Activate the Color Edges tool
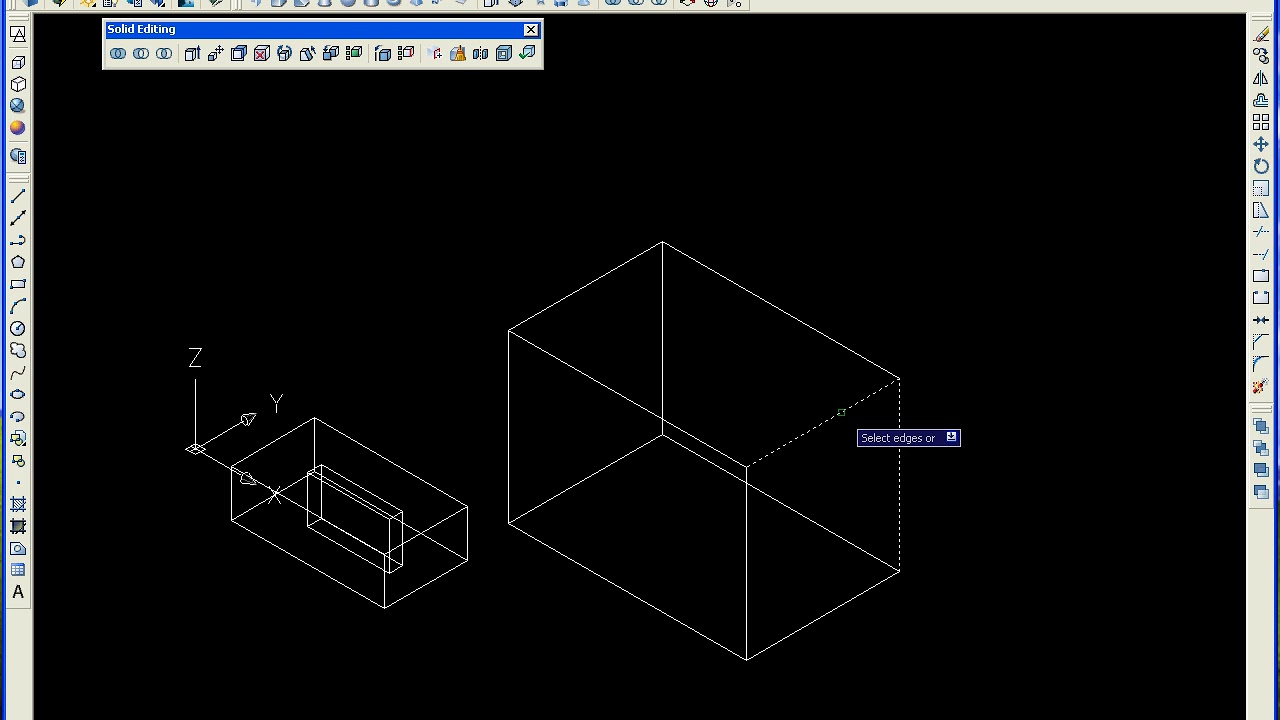The height and width of the screenshot is (720, 1280). coord(406,54)
